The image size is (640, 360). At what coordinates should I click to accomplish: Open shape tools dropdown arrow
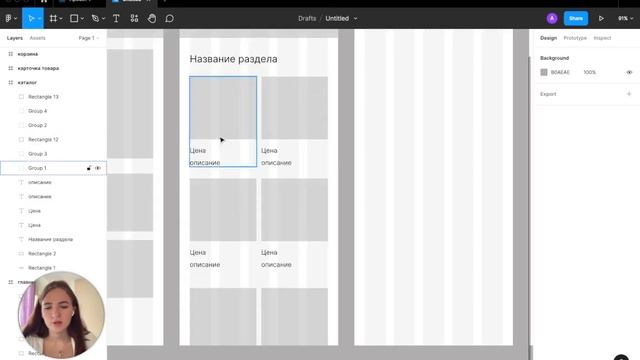[82, 19]
